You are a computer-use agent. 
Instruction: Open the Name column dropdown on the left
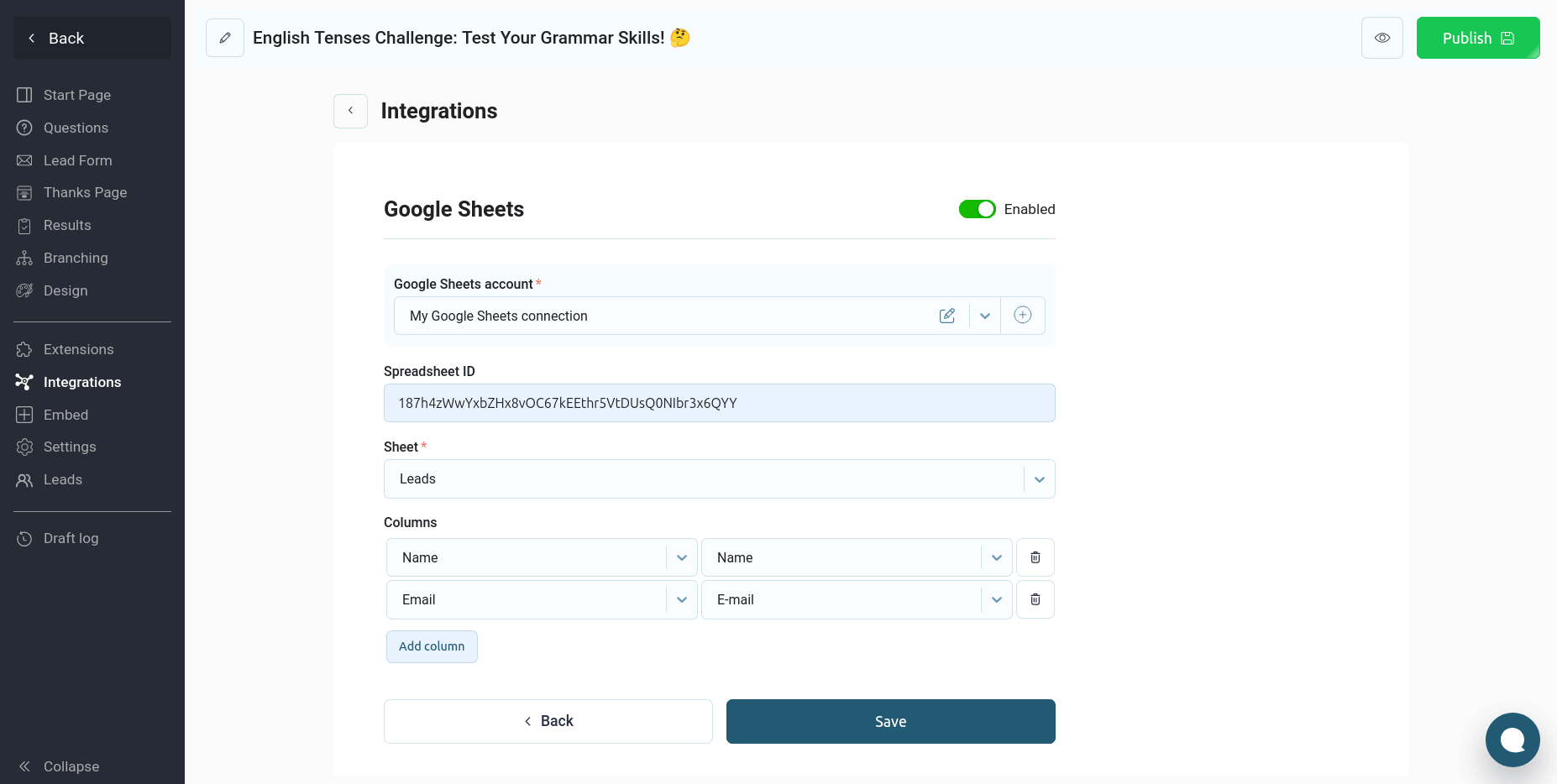681,557
